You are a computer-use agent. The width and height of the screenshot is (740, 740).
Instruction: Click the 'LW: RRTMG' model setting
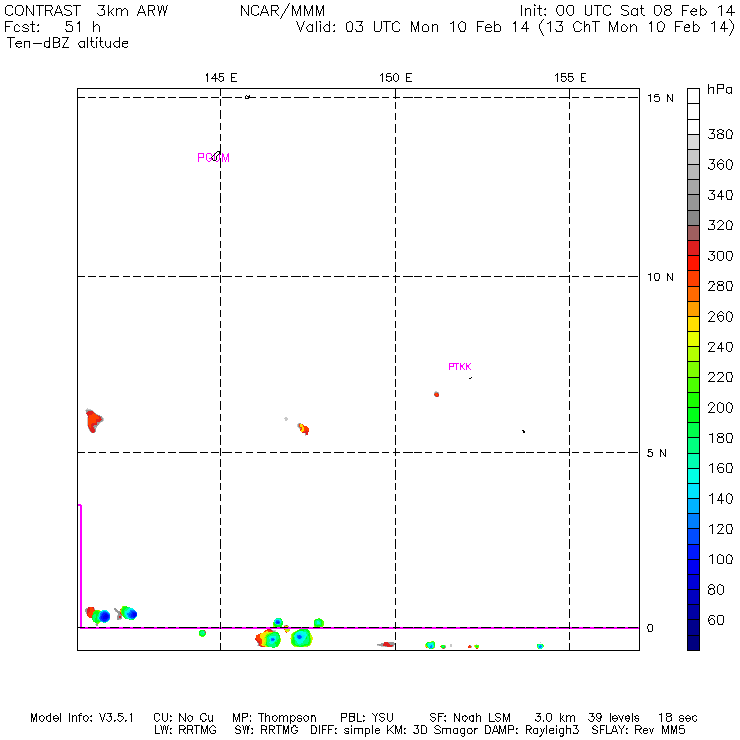click(185, 731)
